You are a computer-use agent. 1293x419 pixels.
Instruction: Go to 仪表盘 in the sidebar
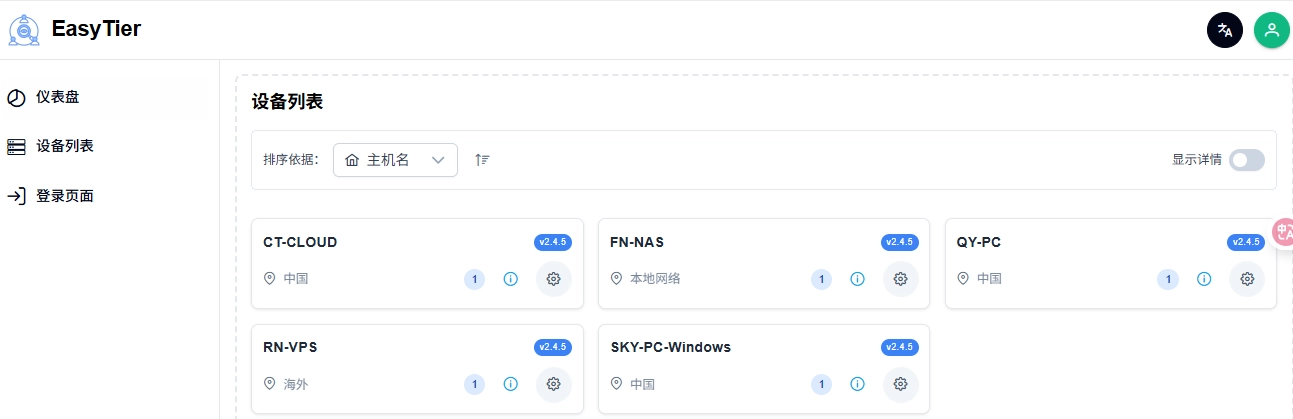(x=57, y=97)
